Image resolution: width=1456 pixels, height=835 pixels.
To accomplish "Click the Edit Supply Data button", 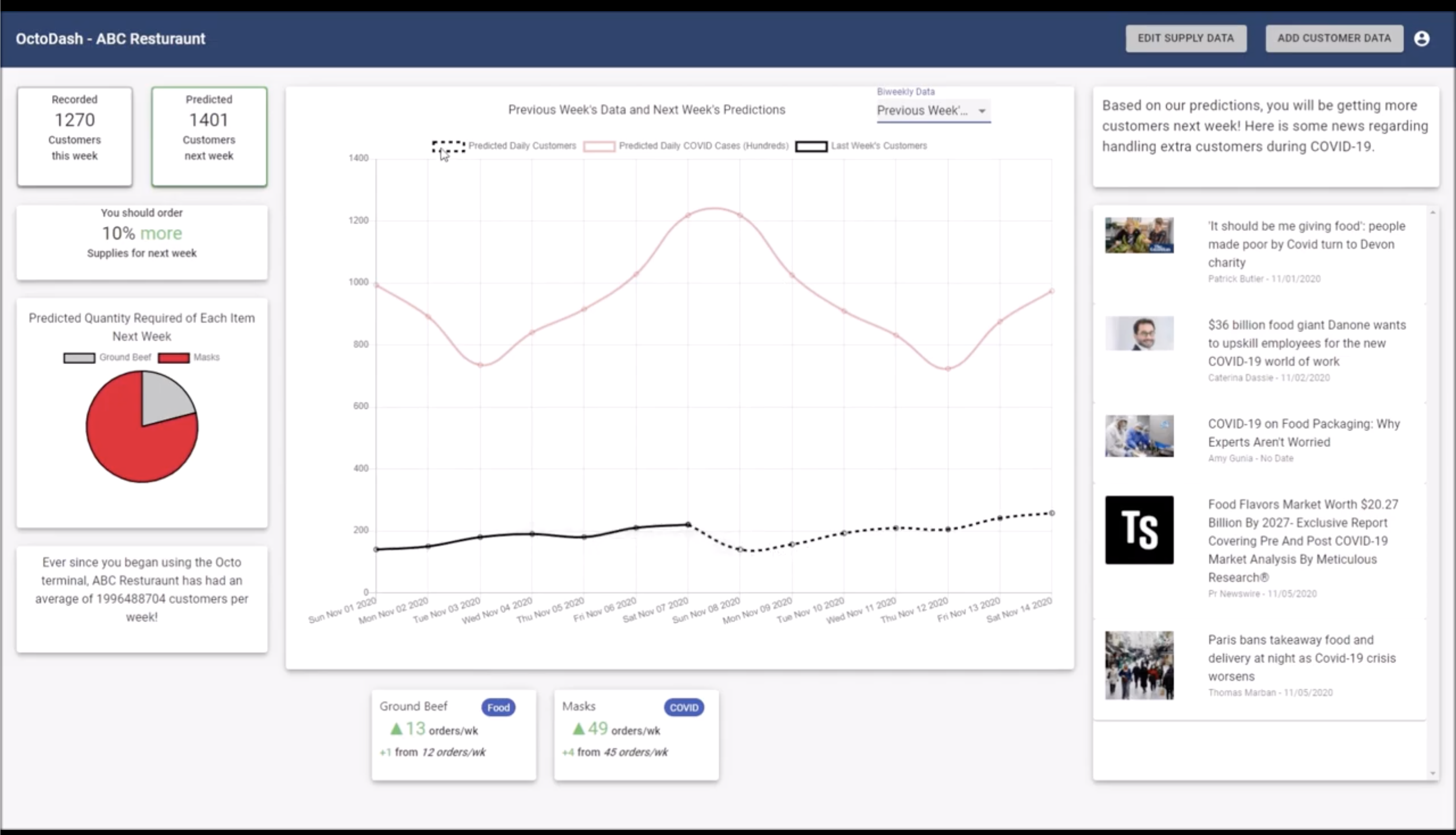I will 1186,38.
